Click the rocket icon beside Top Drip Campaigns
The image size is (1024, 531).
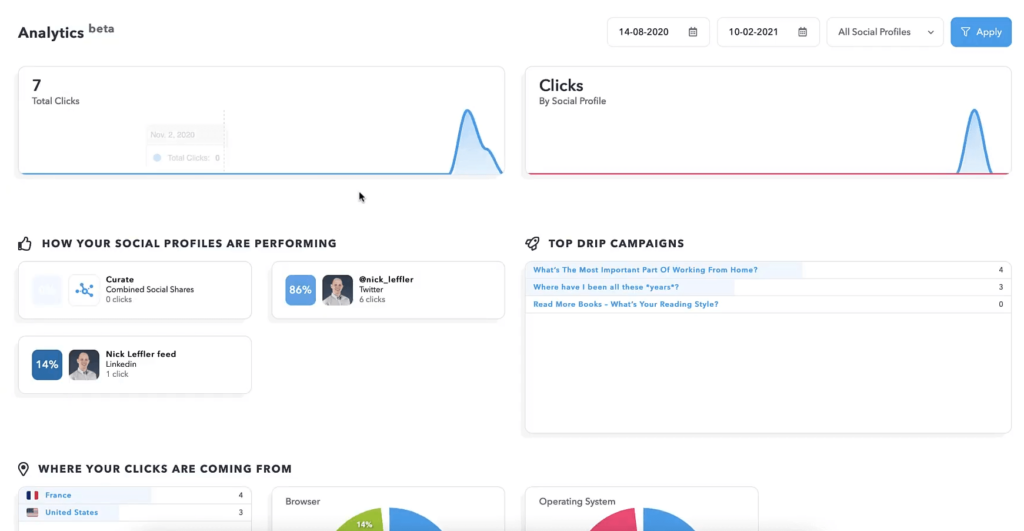532,244
